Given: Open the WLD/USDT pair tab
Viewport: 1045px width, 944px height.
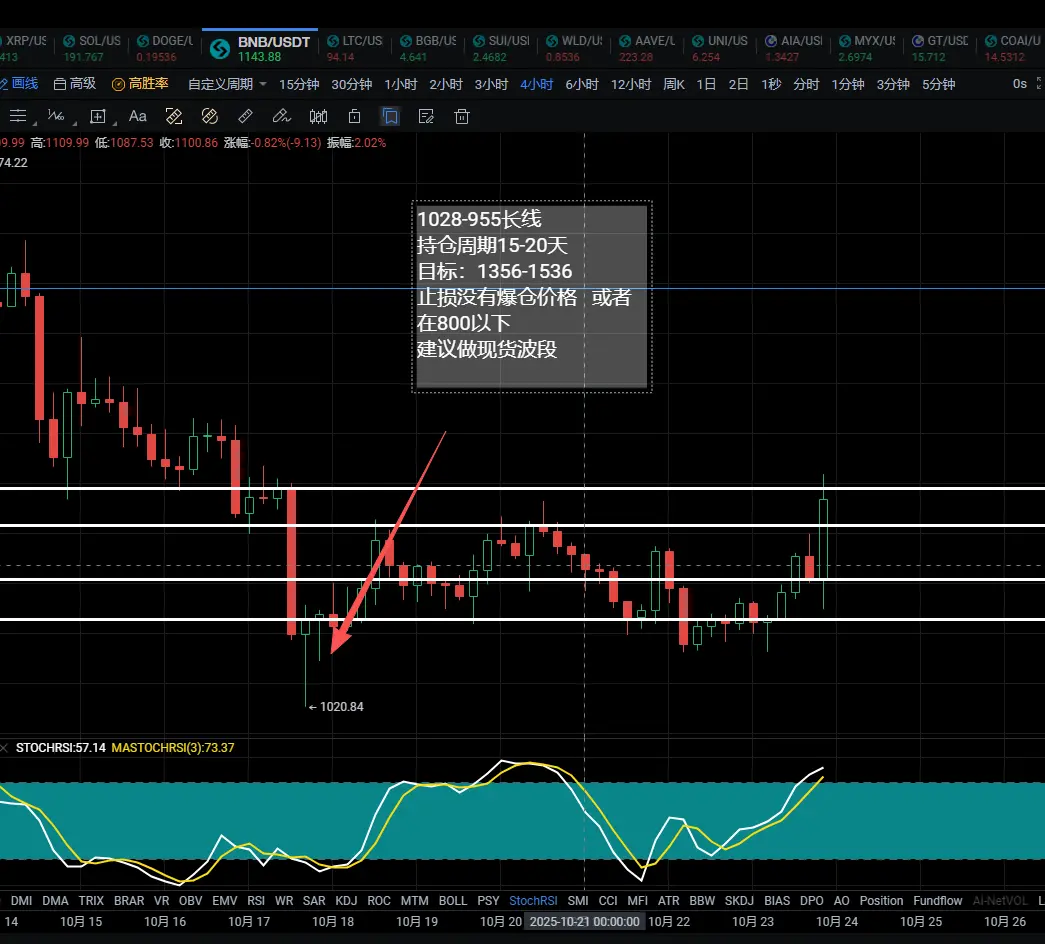Looking at the screenshot, I should [x=574, y=48].
